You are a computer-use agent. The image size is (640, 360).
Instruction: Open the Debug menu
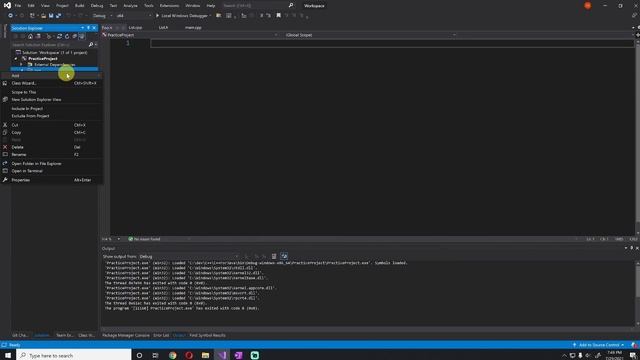click(97, 6)
